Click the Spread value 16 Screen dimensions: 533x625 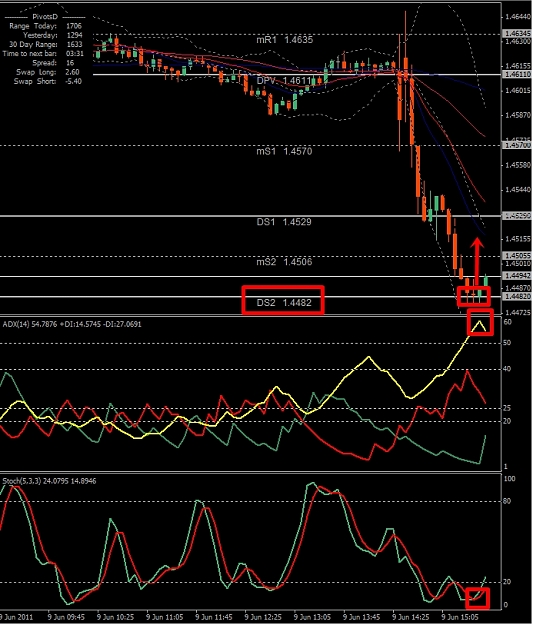click(x=70, y=63)
